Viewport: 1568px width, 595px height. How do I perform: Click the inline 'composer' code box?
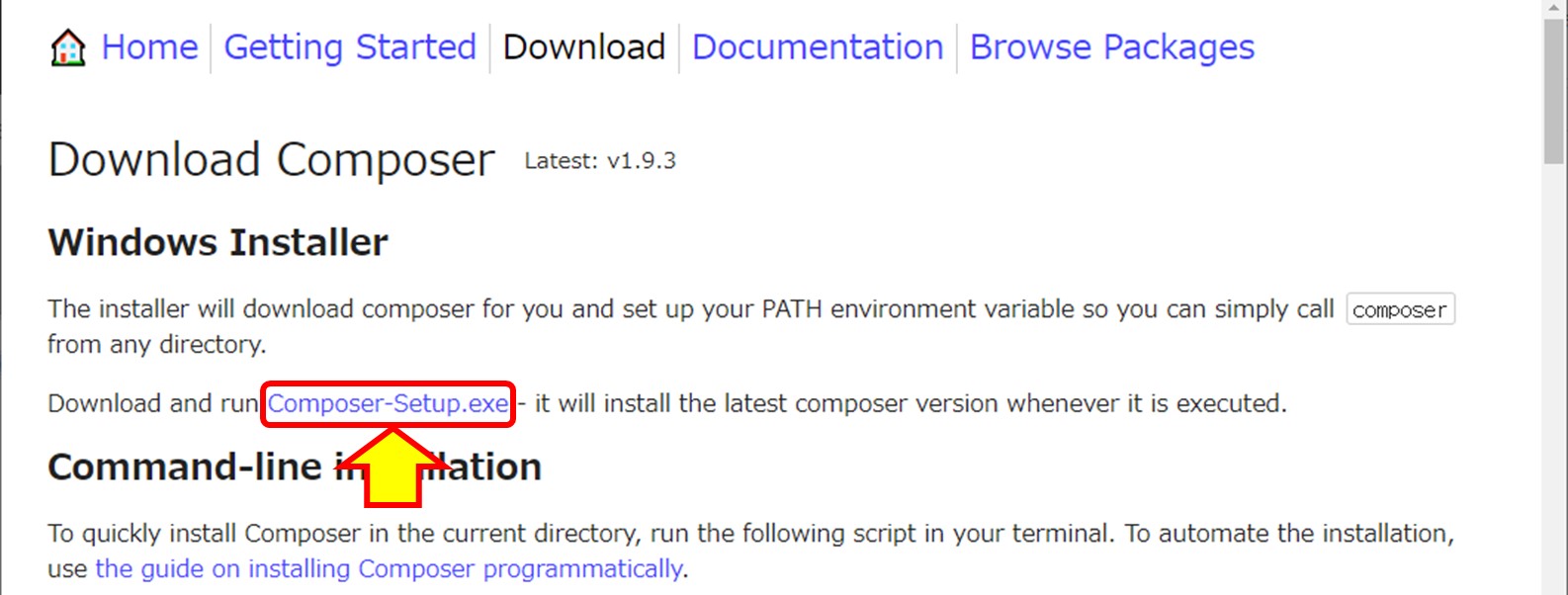[1399, 309]
